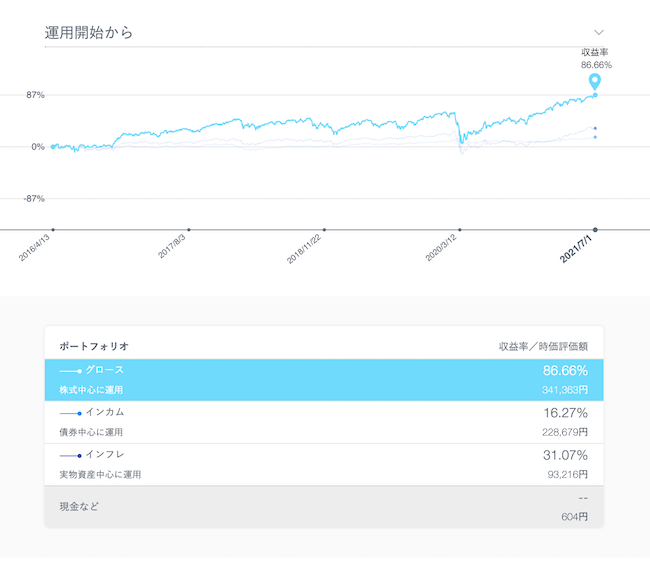Screen dimensions: 650x570
Task: Expand the 運用開始から period chevron
Action: (599, 32)
